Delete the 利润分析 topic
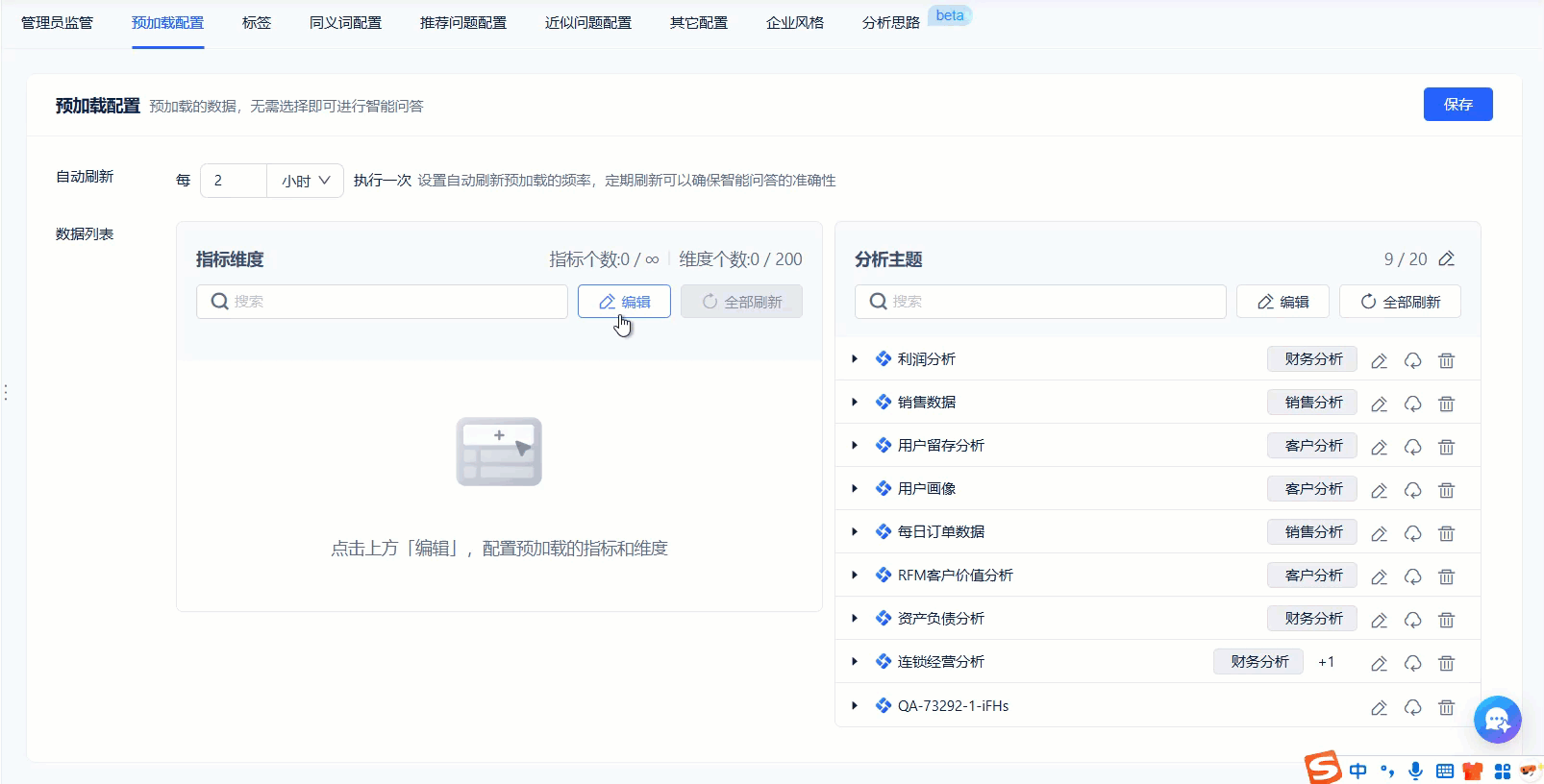Viewport: 1544px width, 784px height. [1446, 360]
